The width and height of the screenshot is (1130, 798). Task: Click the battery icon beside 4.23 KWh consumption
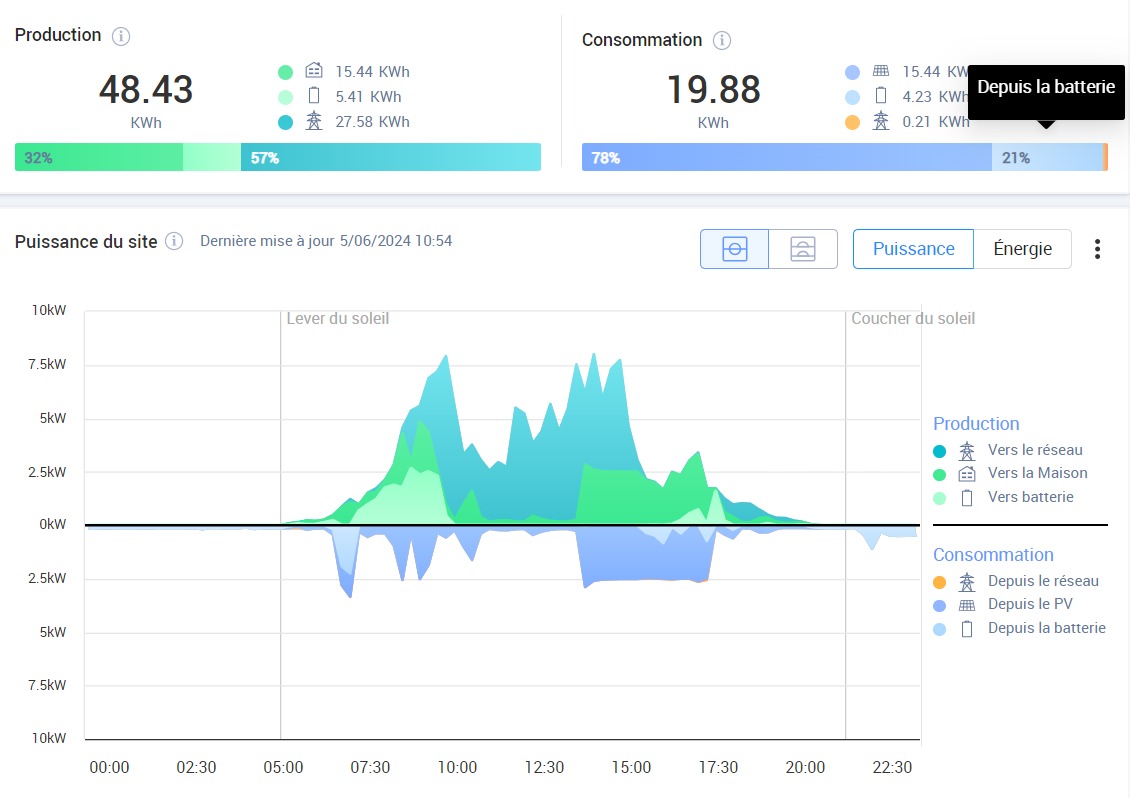(881, 96)
